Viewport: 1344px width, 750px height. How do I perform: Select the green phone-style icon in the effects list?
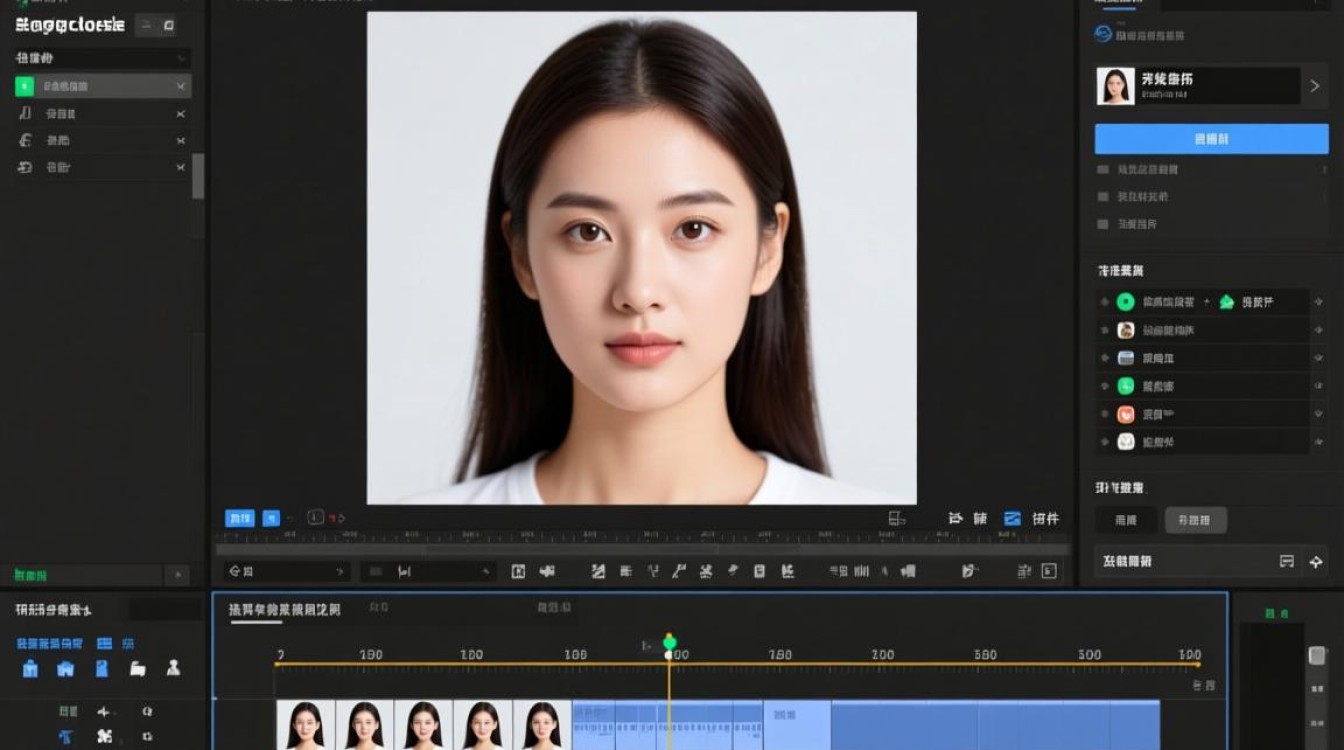tap(1126, 386)
